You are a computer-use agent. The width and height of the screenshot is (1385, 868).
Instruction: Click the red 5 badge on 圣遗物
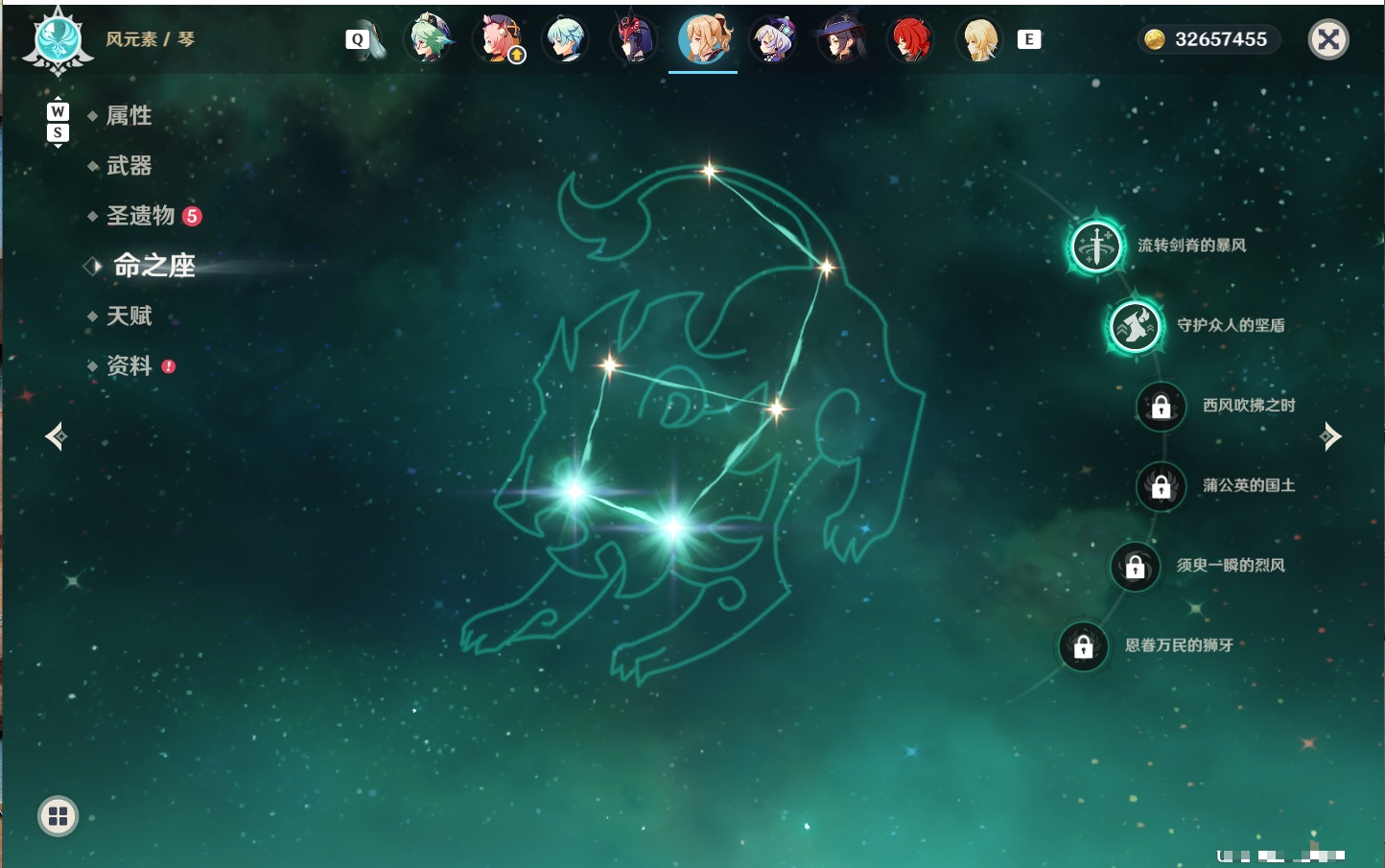pos(192,216)
